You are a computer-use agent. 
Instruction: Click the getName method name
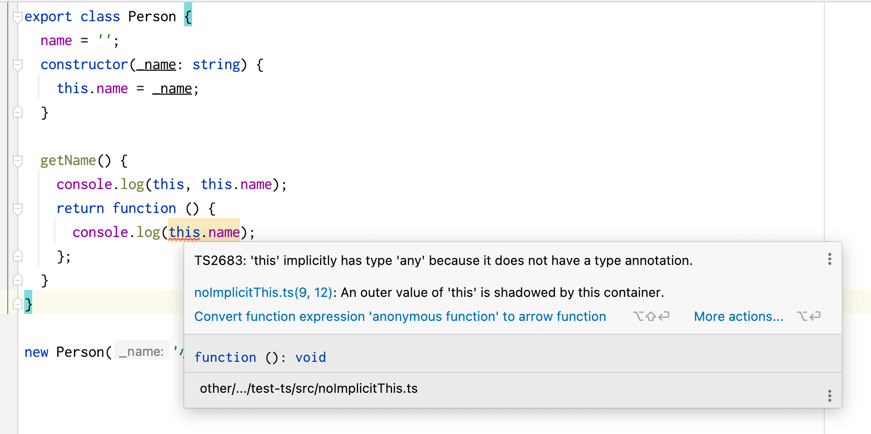pyautogui.click(x=68, y=161)
